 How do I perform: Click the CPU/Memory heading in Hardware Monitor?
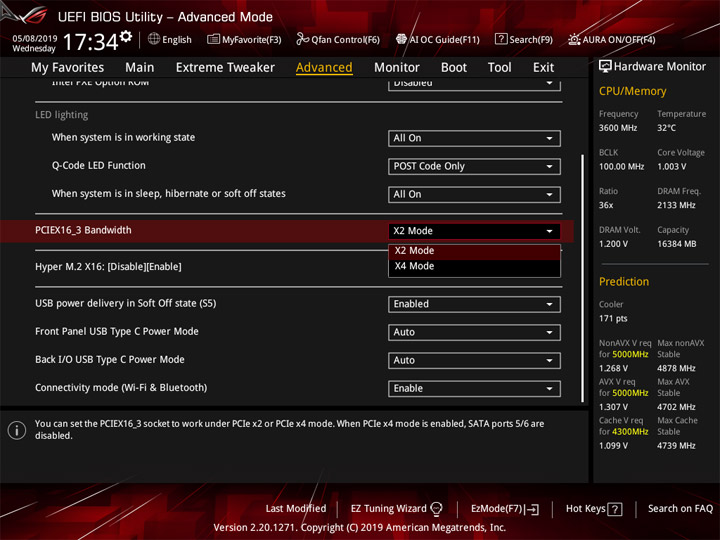click(x=632, y=91)
